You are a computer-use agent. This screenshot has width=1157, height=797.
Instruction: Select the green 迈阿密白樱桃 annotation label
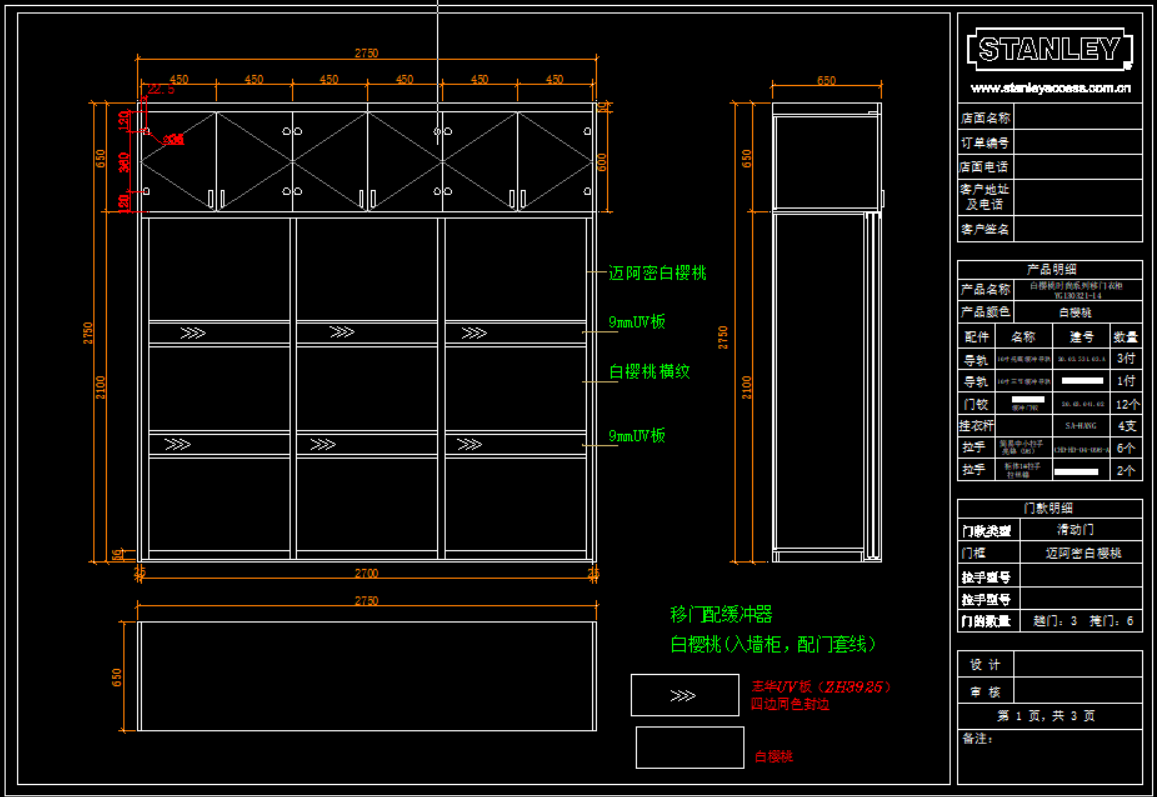657,273
